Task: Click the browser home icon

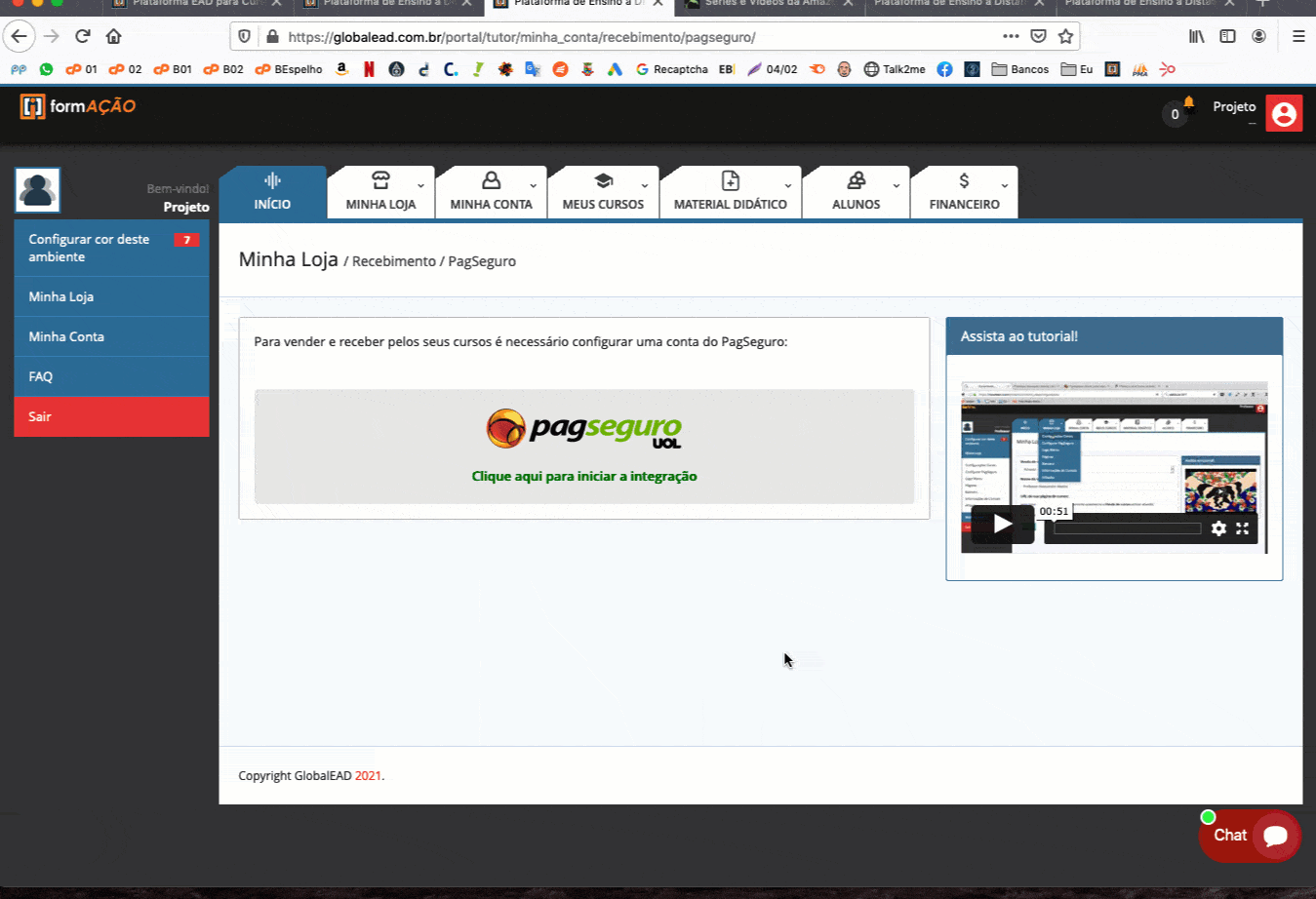Action: [114, 37]
